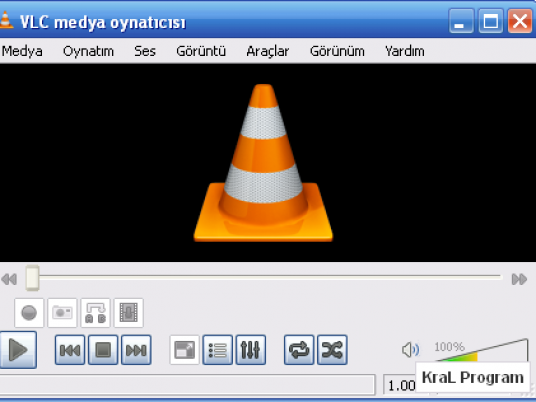The image size is (536, 402).
Task: Click the seek bar handle
Action: (32, 278)
